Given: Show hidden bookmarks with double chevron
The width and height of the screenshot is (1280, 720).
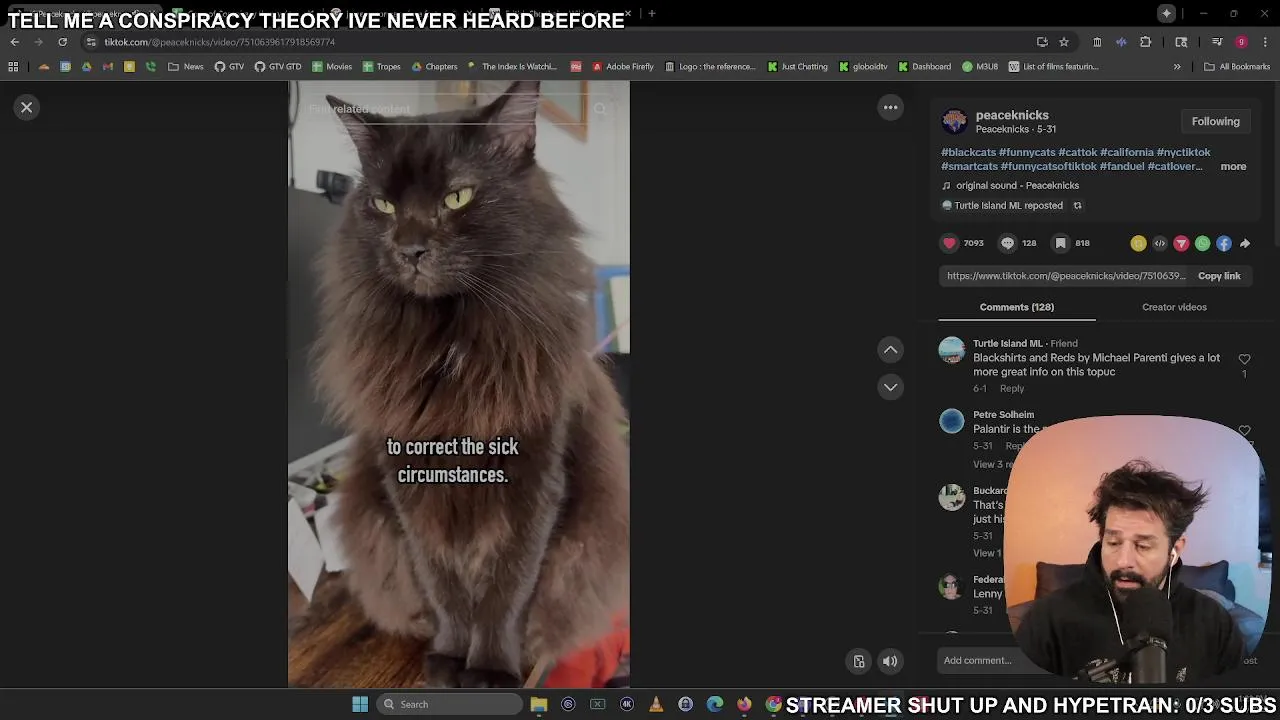Looking at the screenshot, I should (x=1177, y=67).
